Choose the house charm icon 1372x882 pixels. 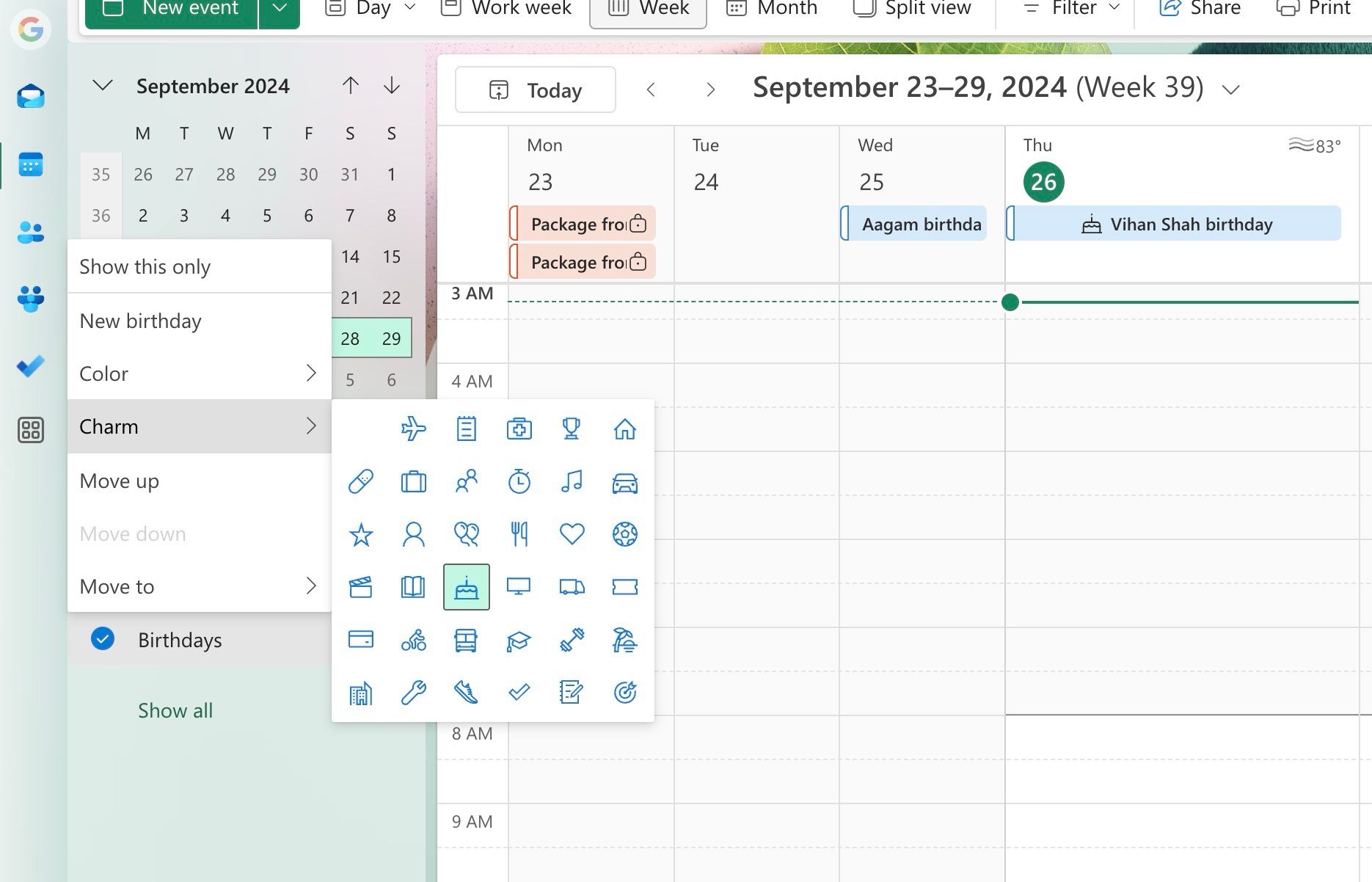point(625,429)
